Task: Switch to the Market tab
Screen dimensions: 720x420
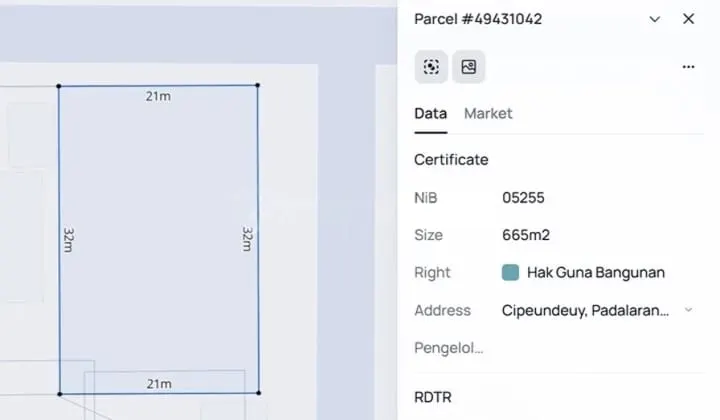Action: pyautogui.click(x=488, y=113)
